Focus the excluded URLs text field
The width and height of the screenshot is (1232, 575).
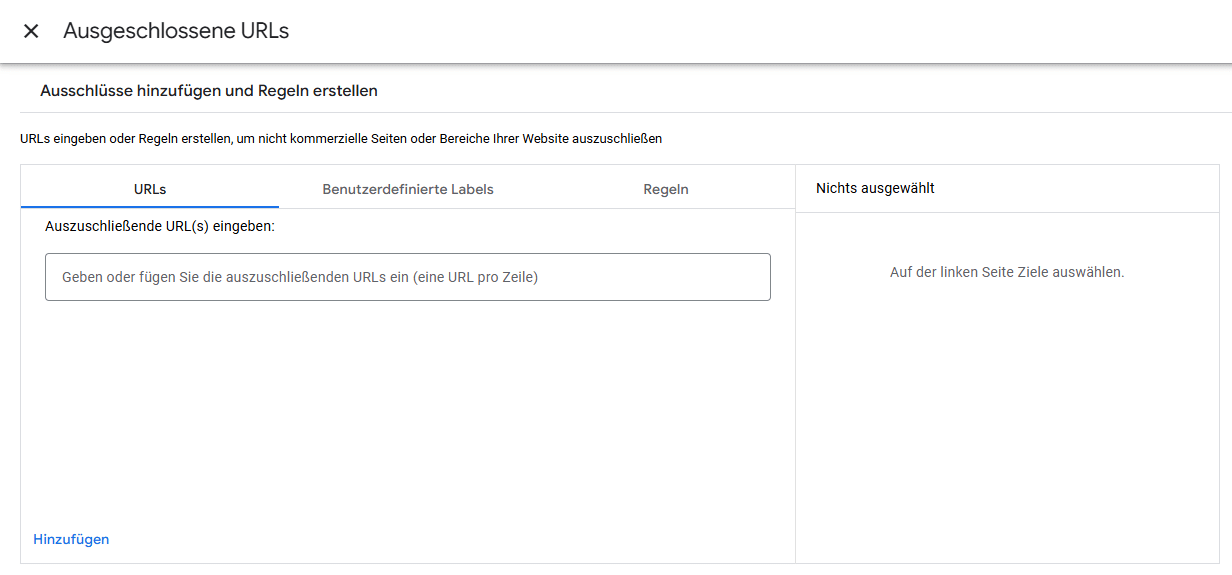pos(408,277)
